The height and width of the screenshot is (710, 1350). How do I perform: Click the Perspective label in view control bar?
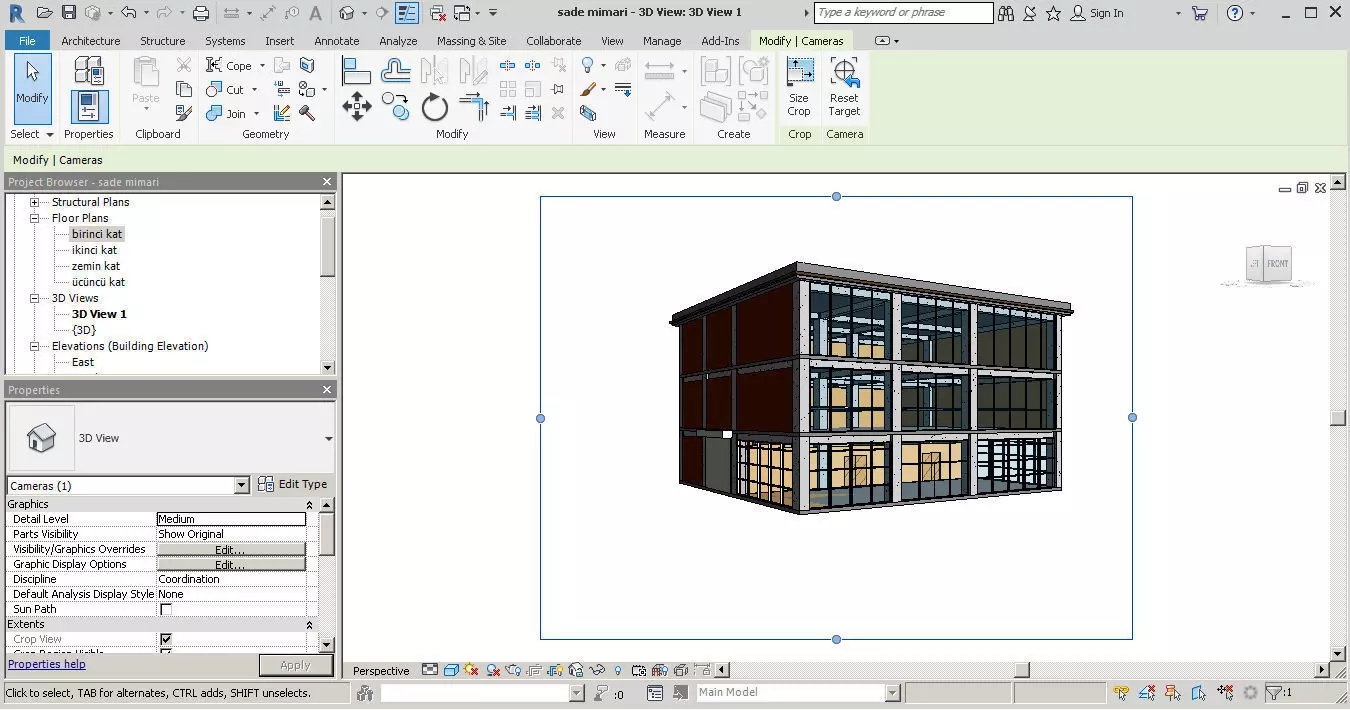pyautogui.click(x=381, y=671)
